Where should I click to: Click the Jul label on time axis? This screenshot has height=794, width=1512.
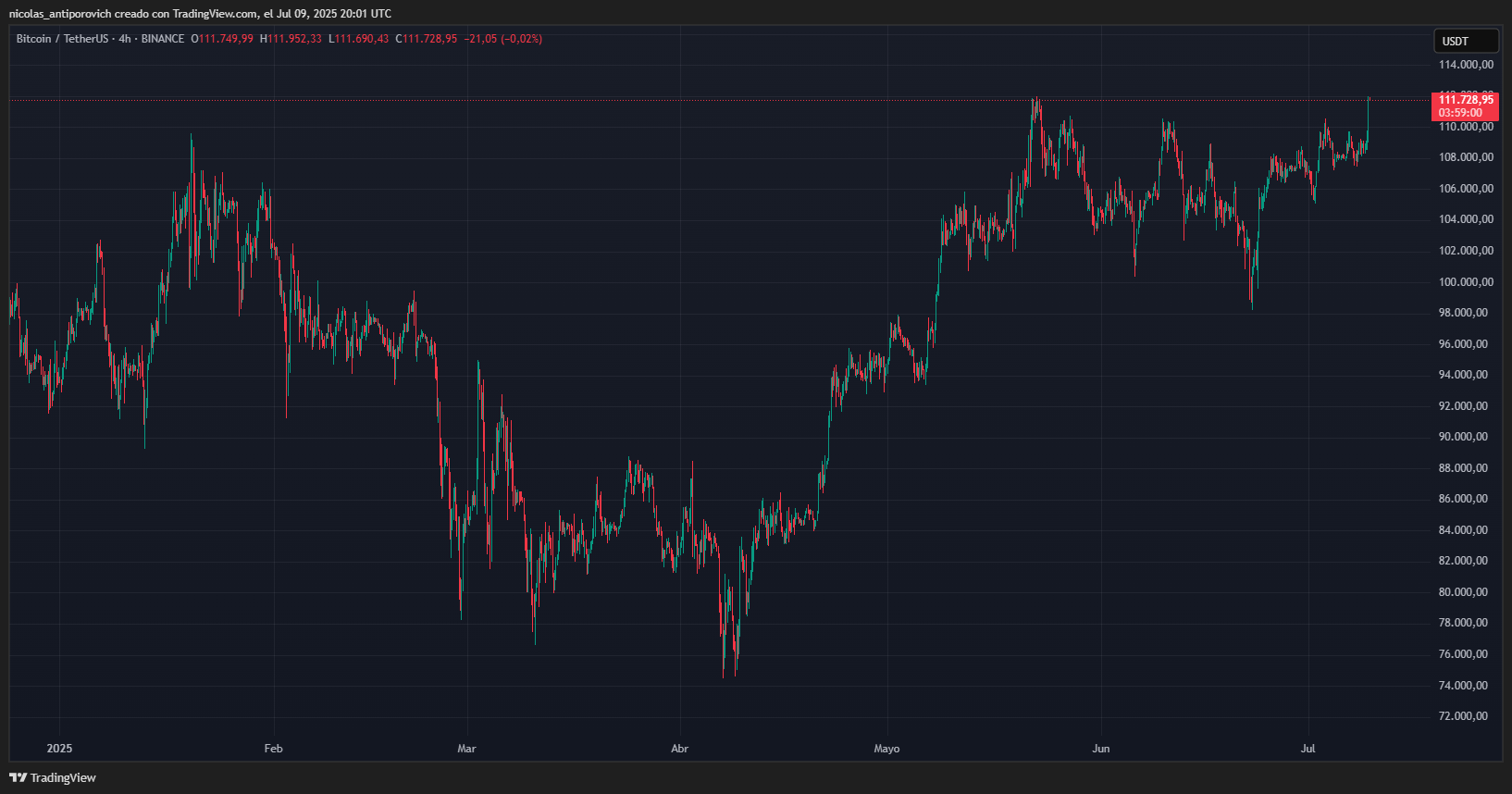1308,749
